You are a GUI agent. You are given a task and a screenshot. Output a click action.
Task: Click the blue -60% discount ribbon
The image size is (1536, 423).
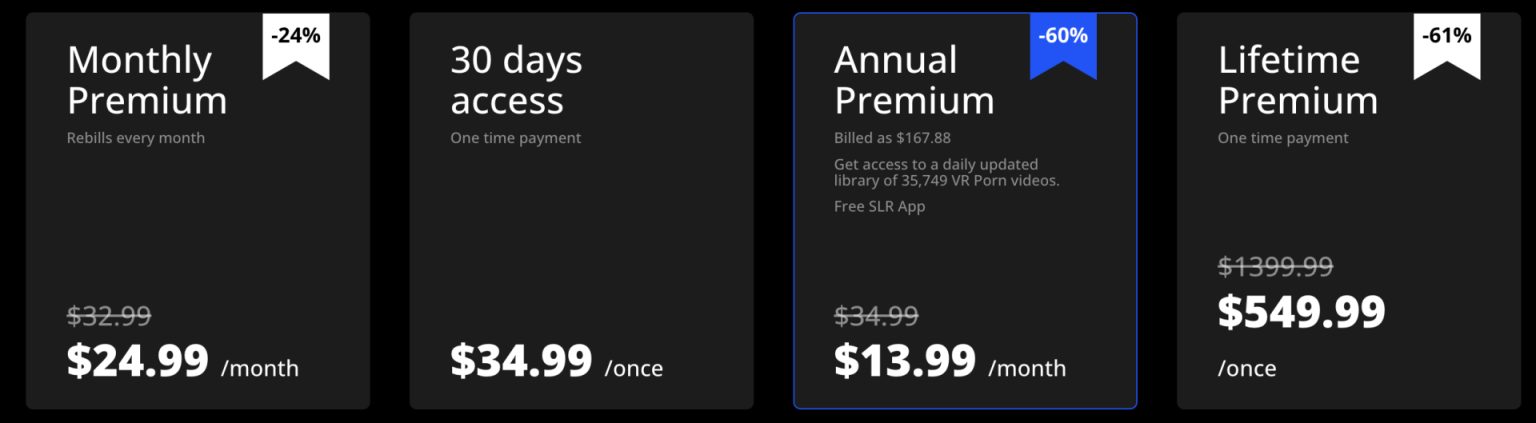(1063, 42)
